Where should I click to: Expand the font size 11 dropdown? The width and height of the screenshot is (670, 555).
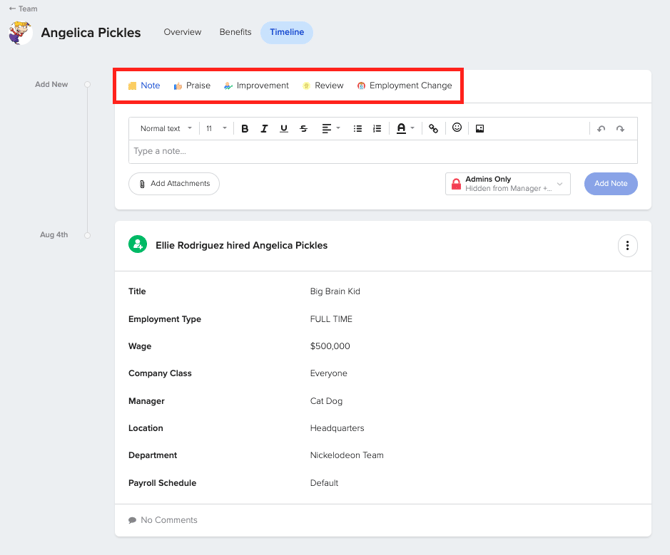pyautogui.click(x=216, y=129)
